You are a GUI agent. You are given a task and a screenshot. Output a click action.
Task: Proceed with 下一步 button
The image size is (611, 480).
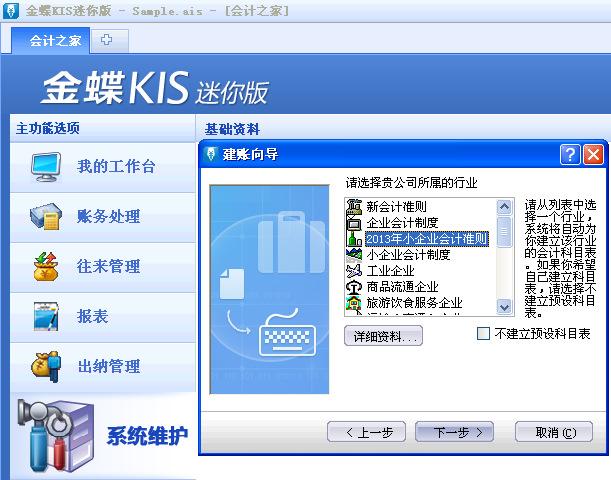[x=454, y=432]
